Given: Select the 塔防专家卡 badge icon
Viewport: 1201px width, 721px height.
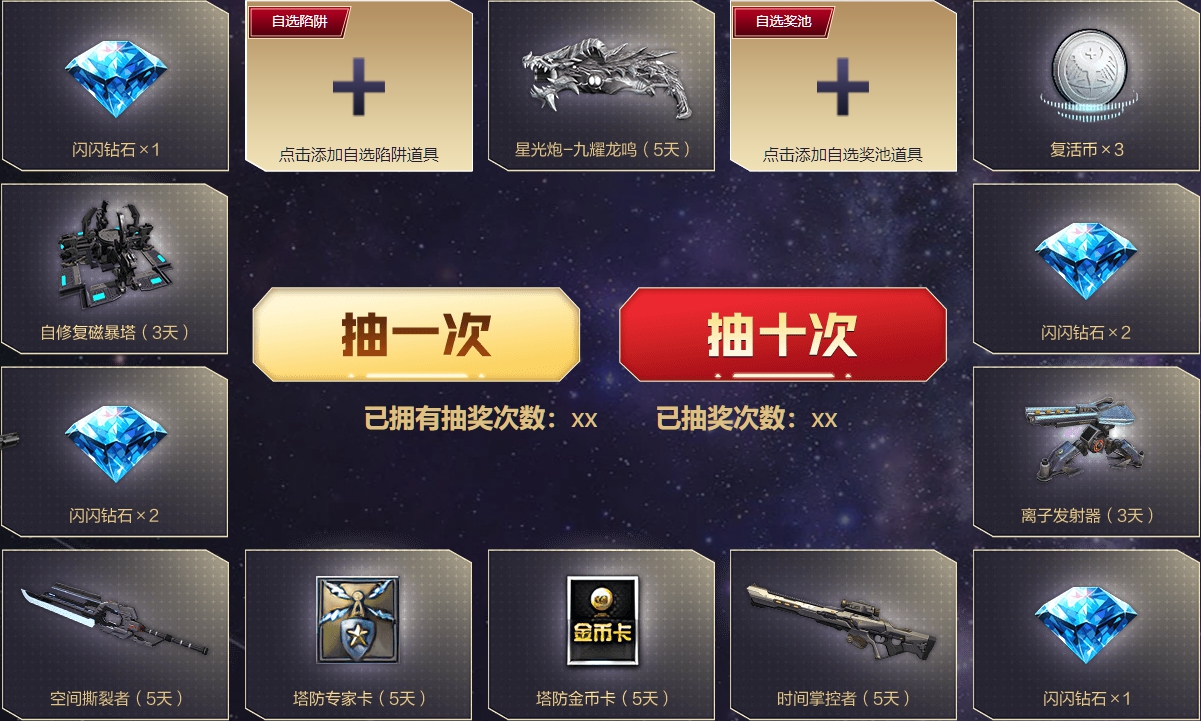Looking at the screenshot, I should [357, 620].
